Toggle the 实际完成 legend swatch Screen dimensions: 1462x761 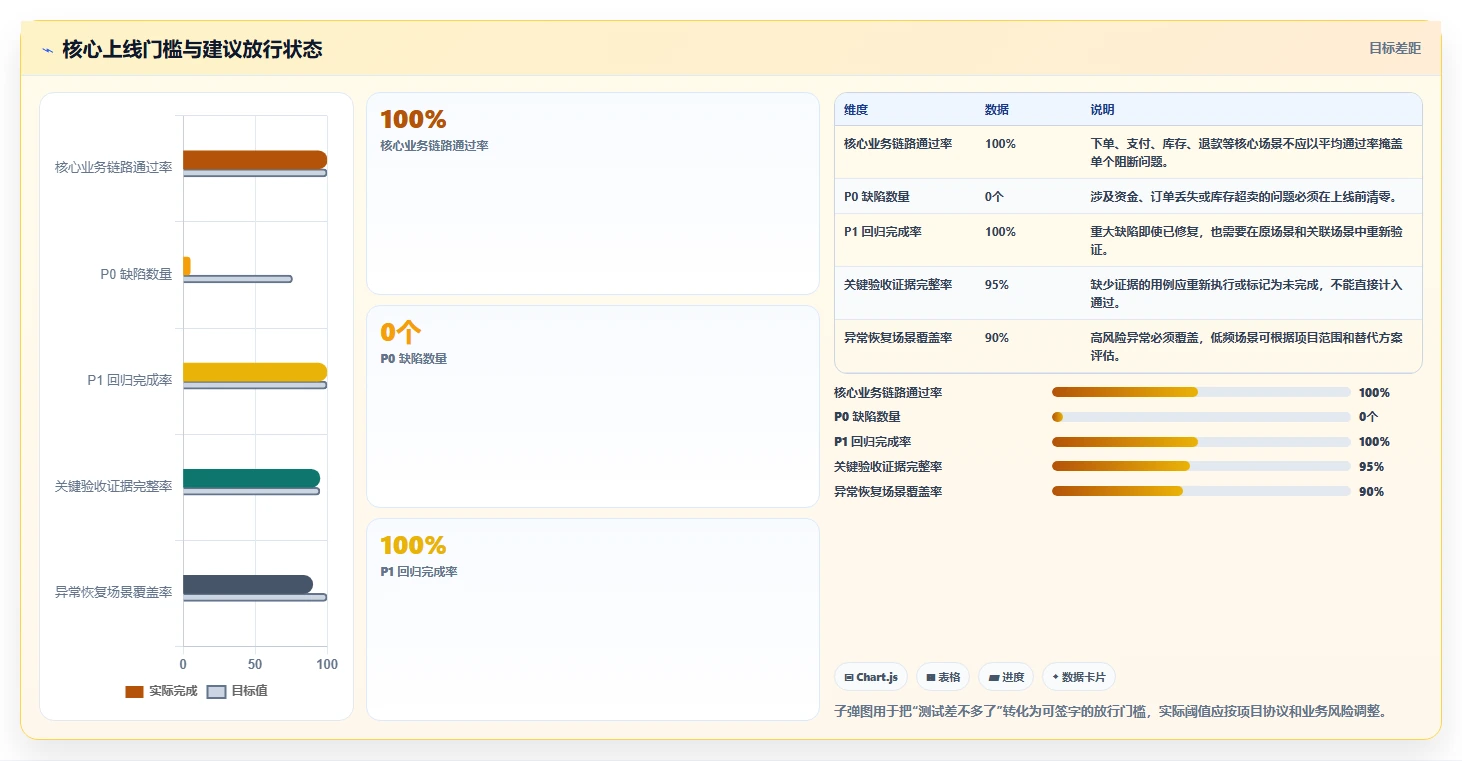(134, 692)
